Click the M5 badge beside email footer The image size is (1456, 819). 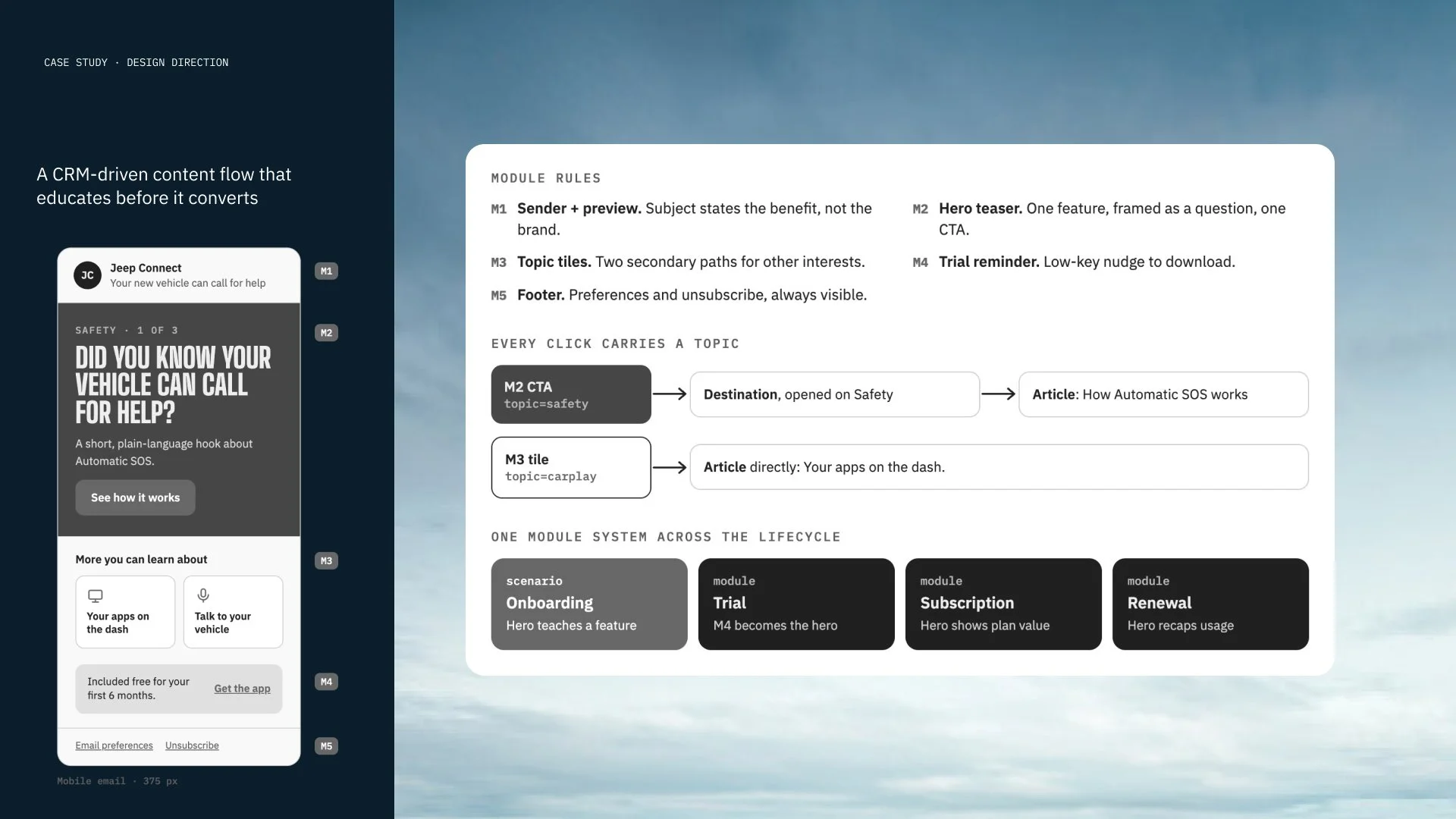[326, 746]
